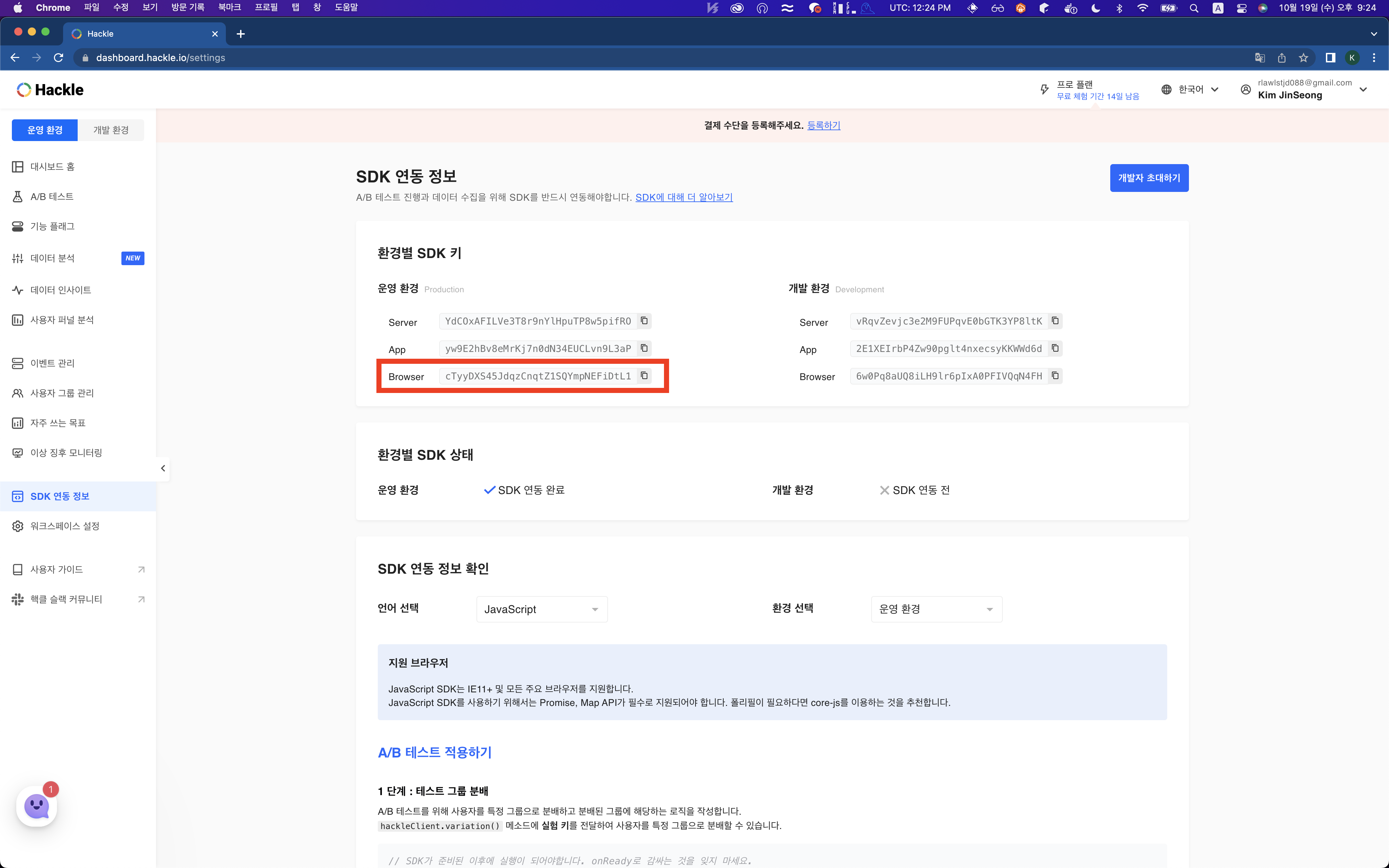Bookmark this page with the star icon
Viewport: 1389px width, 868px height.
coord(1304,57)
